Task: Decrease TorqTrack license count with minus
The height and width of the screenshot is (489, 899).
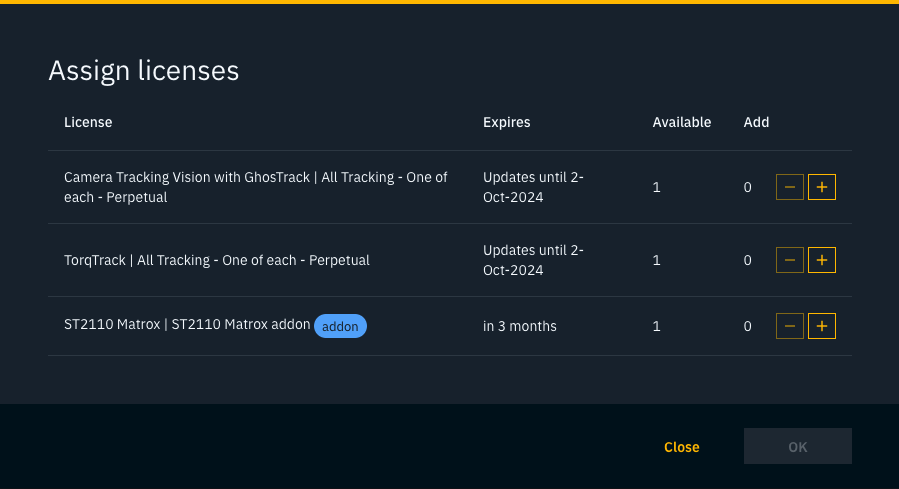Action: coord(790,260)
